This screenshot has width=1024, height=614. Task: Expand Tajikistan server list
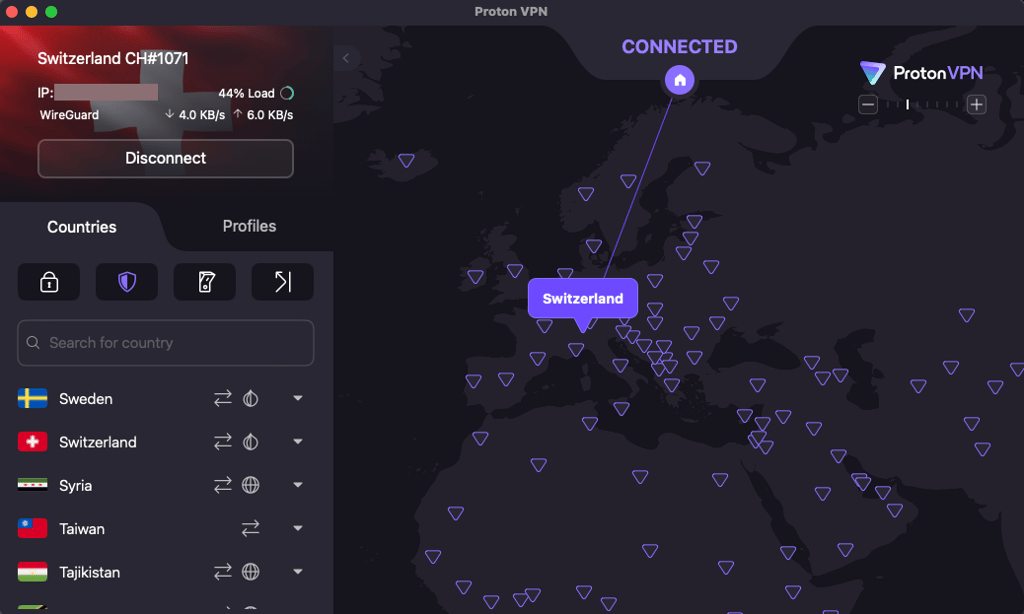[298, 572]
